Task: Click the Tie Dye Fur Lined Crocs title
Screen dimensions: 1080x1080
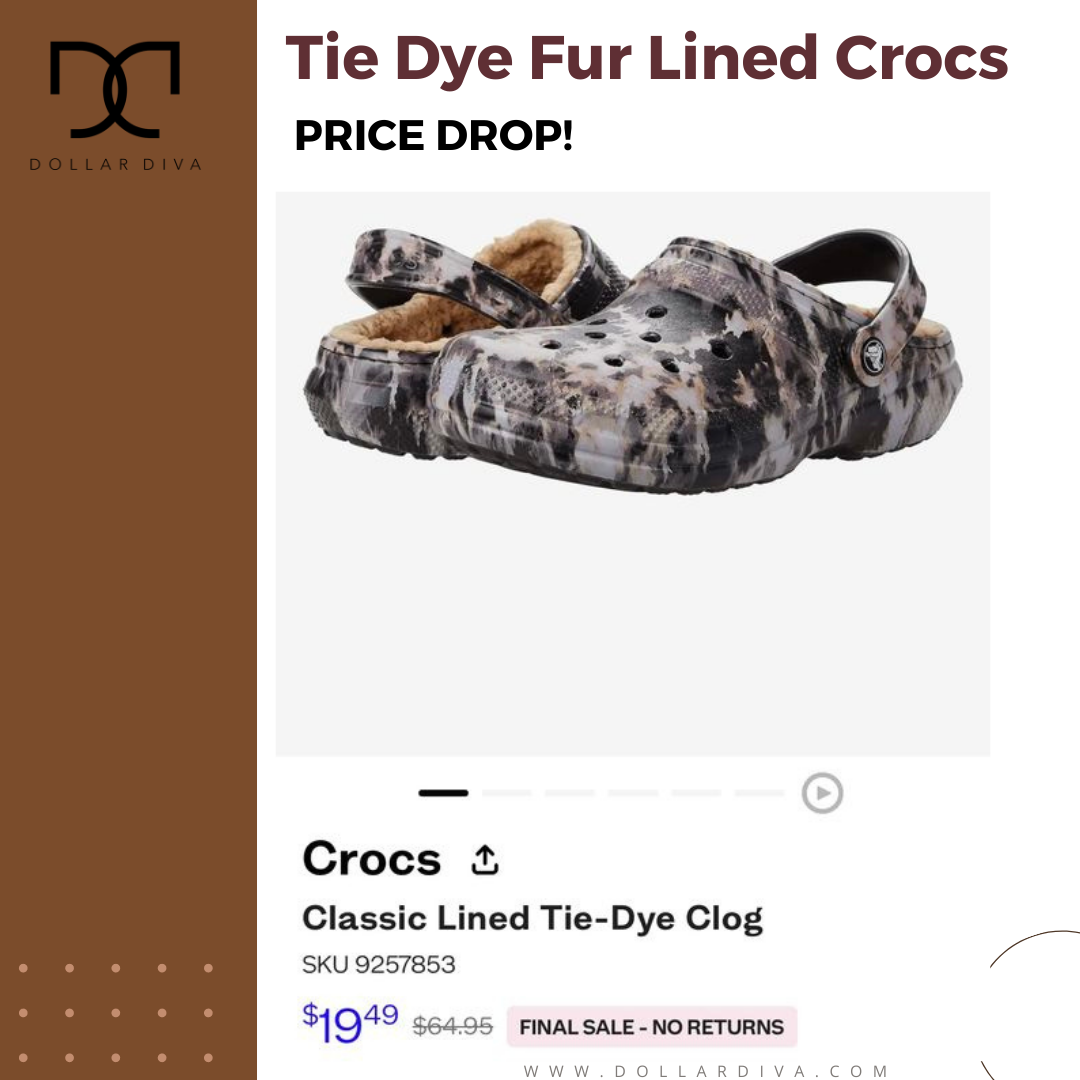Action: tap(647, 59)
